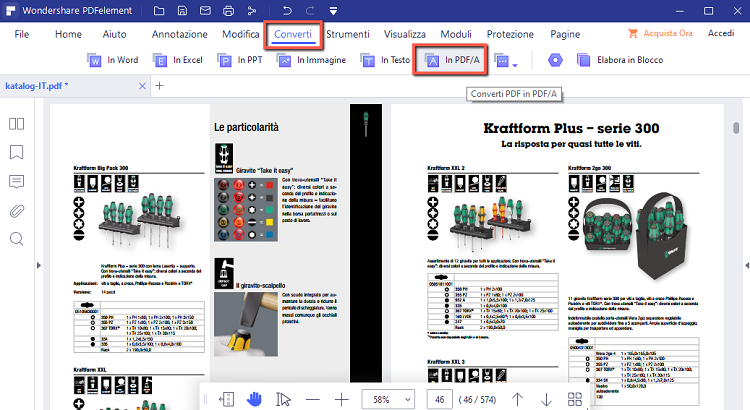Convert PDF In Testo
The image size is (750, 410).
click(386, 60)
